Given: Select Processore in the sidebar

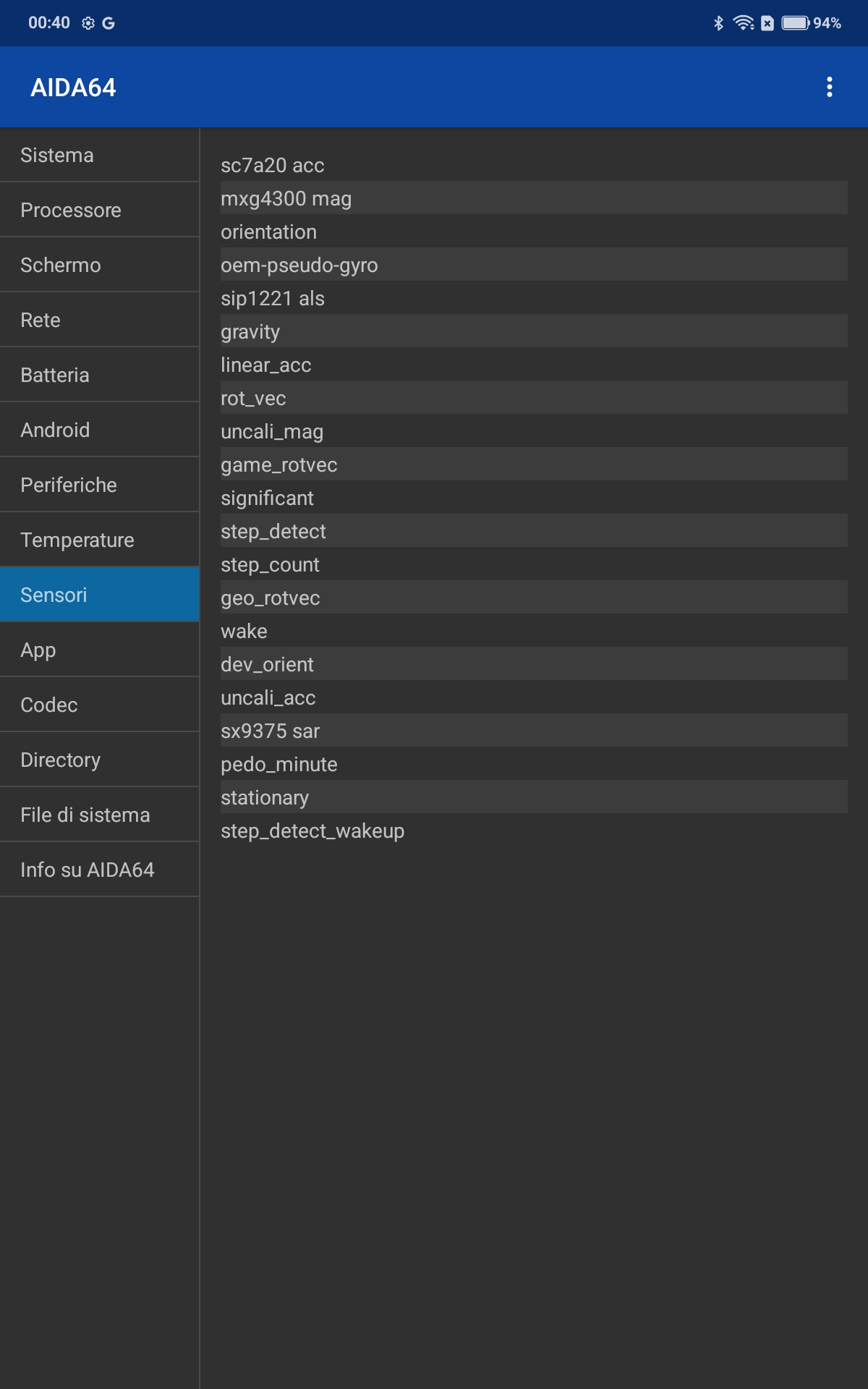Looking at the screenshot, I should coord(100,210).
